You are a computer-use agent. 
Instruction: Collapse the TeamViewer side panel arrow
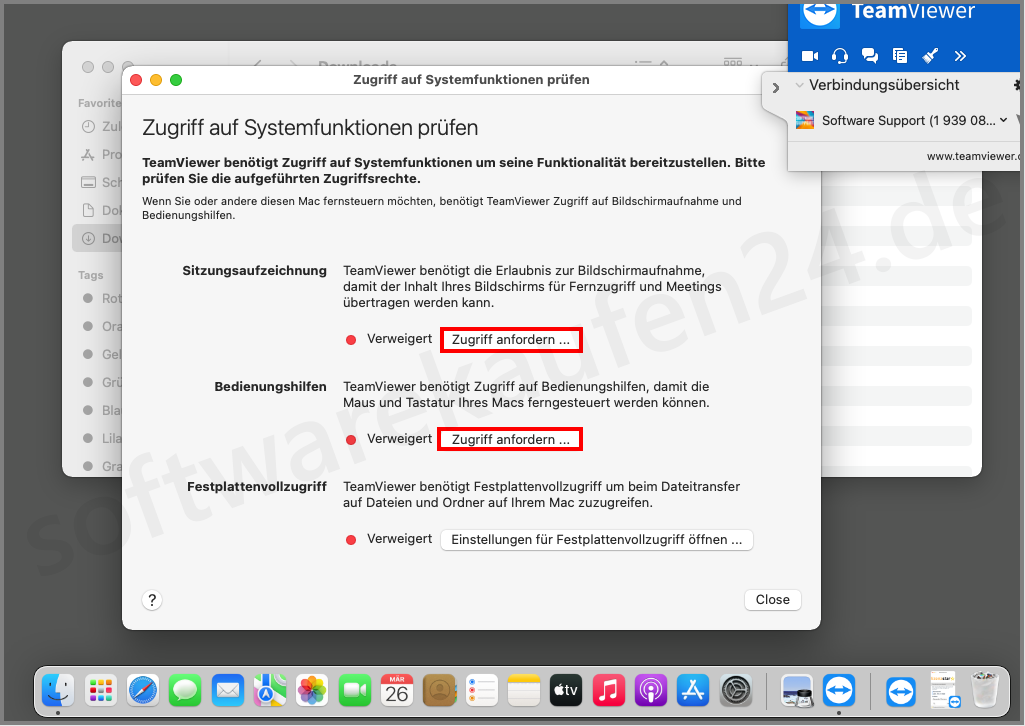click(775, 88)
